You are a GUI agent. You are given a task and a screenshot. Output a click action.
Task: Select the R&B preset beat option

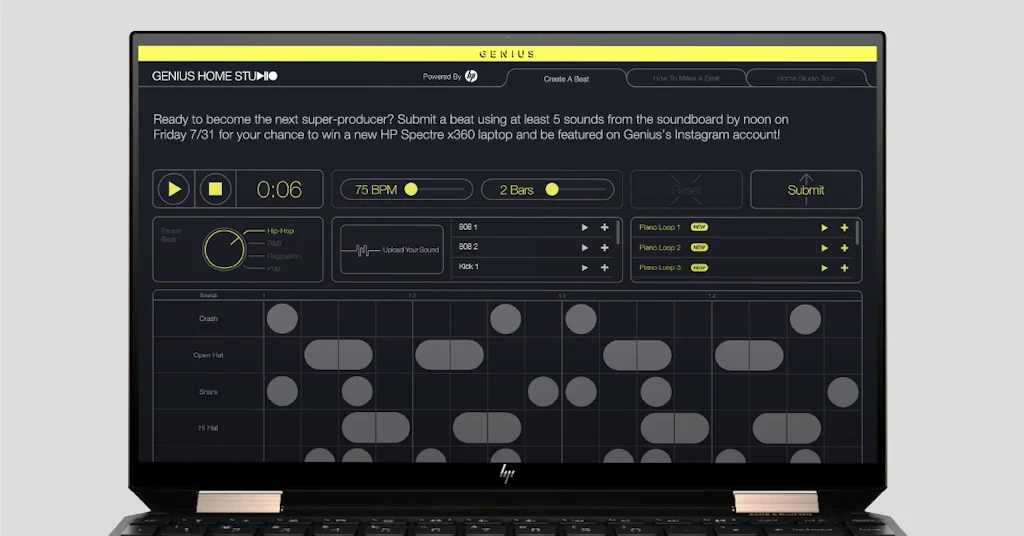(273, 243)
